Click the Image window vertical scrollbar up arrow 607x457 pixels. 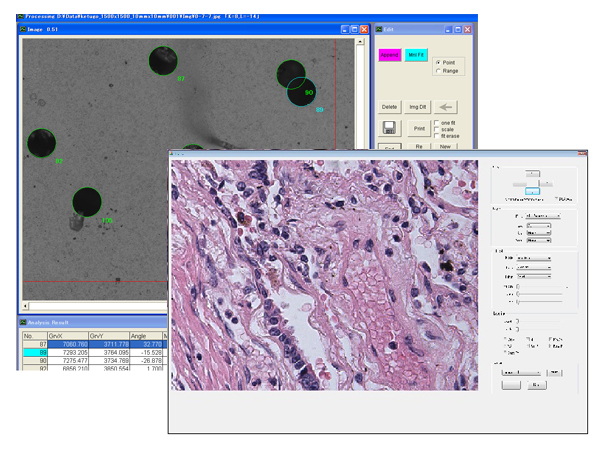[x=360, y=42]
